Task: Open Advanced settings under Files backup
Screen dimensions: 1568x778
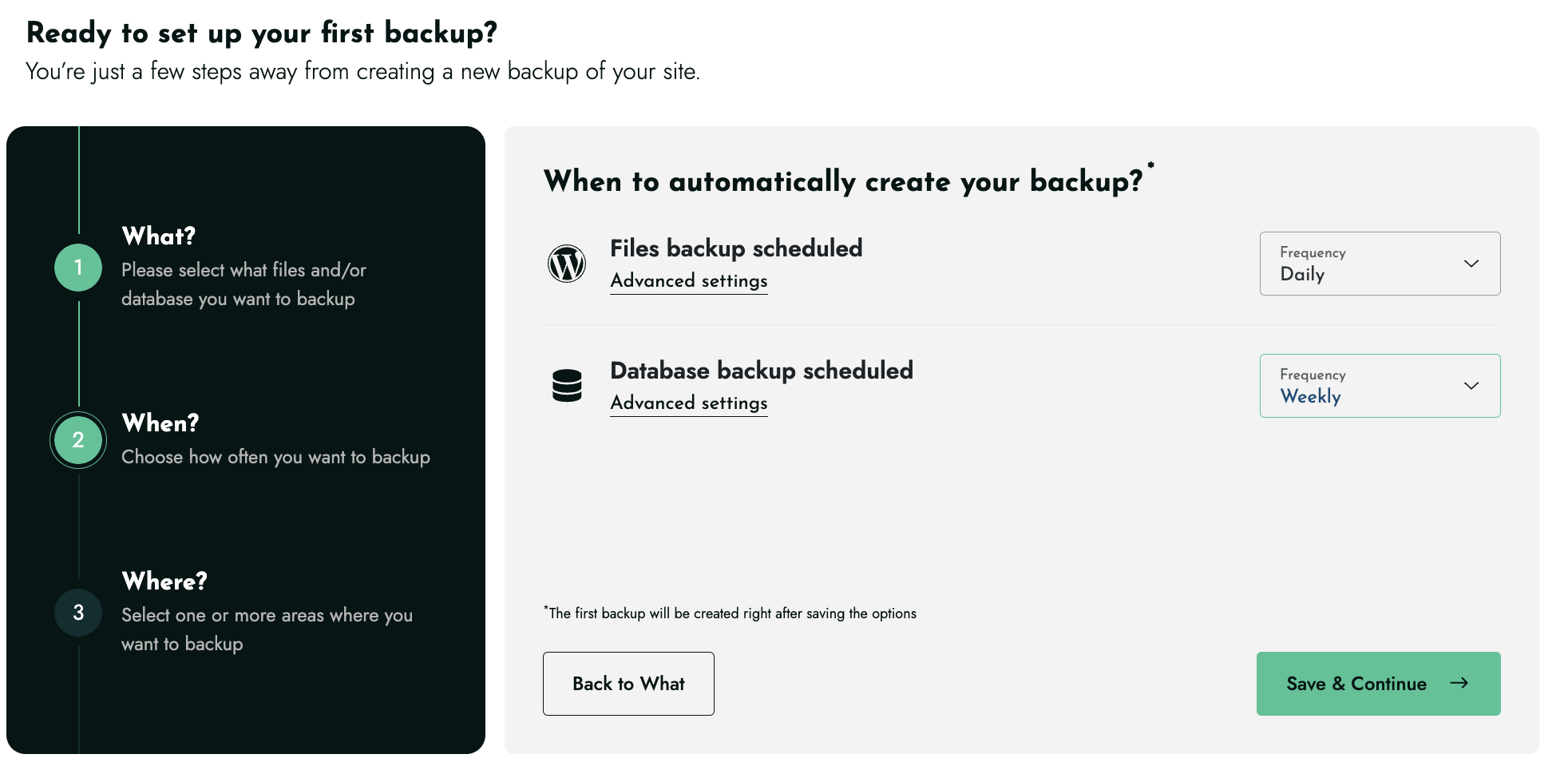Action: pyautogui.click(x=688, y=281)
